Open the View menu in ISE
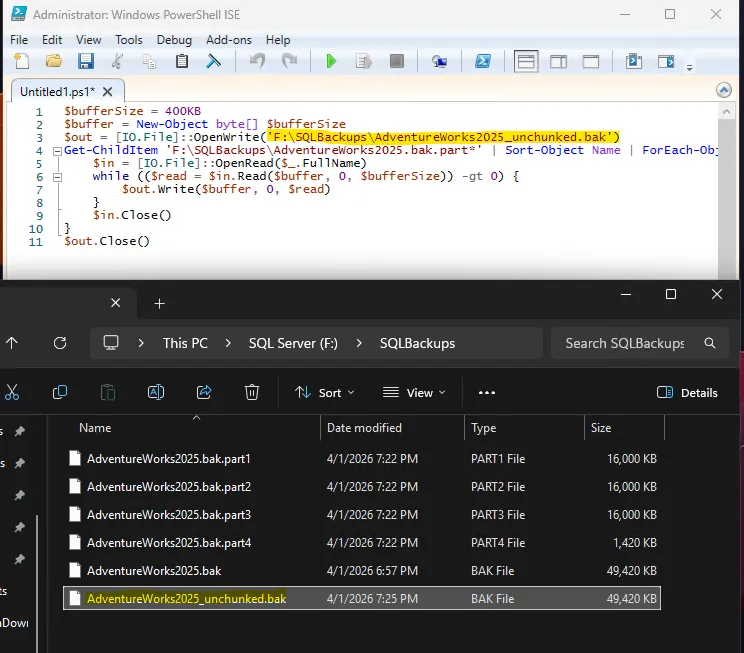This screenshot has height=653, width=744. coord(89,40)
